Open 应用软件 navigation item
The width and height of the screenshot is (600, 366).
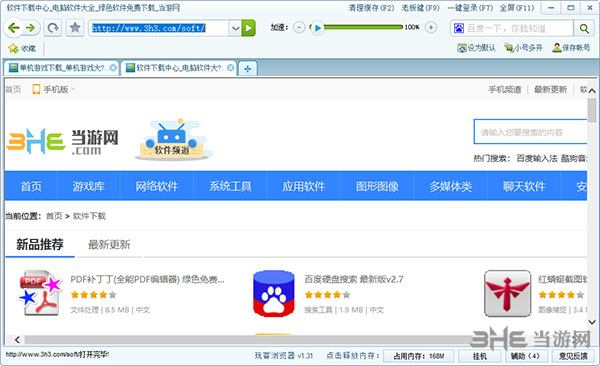[x=304, y=186]
